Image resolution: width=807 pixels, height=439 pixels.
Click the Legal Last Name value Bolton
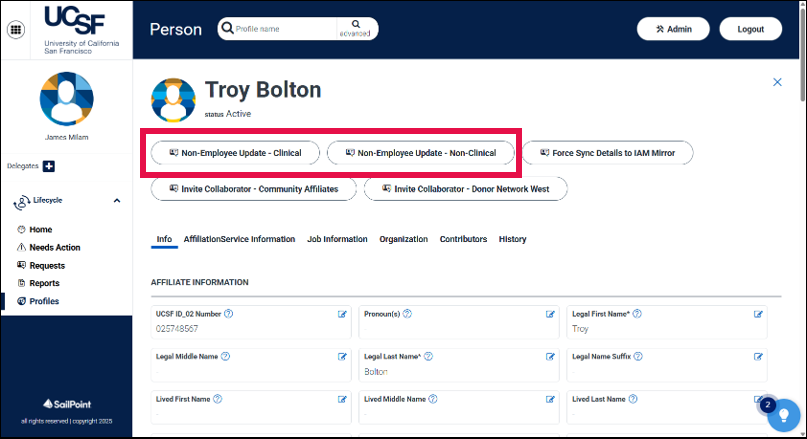tap(376, 372)
